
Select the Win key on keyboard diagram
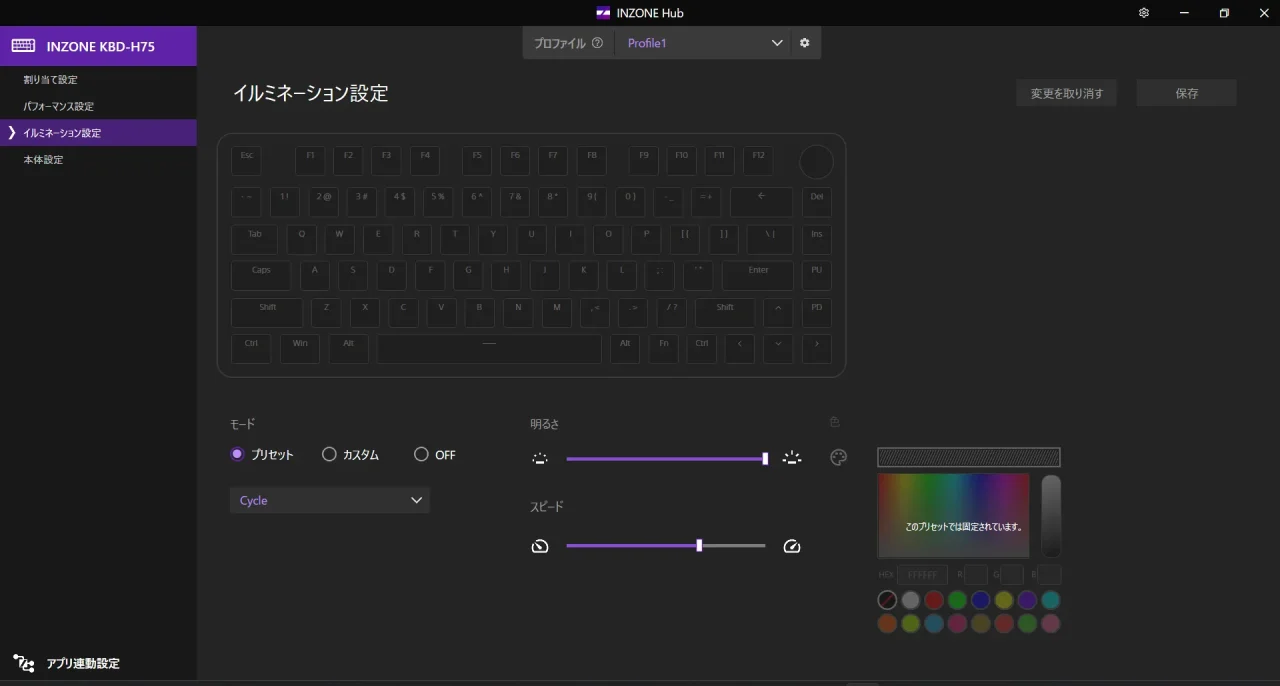[300, 348]
